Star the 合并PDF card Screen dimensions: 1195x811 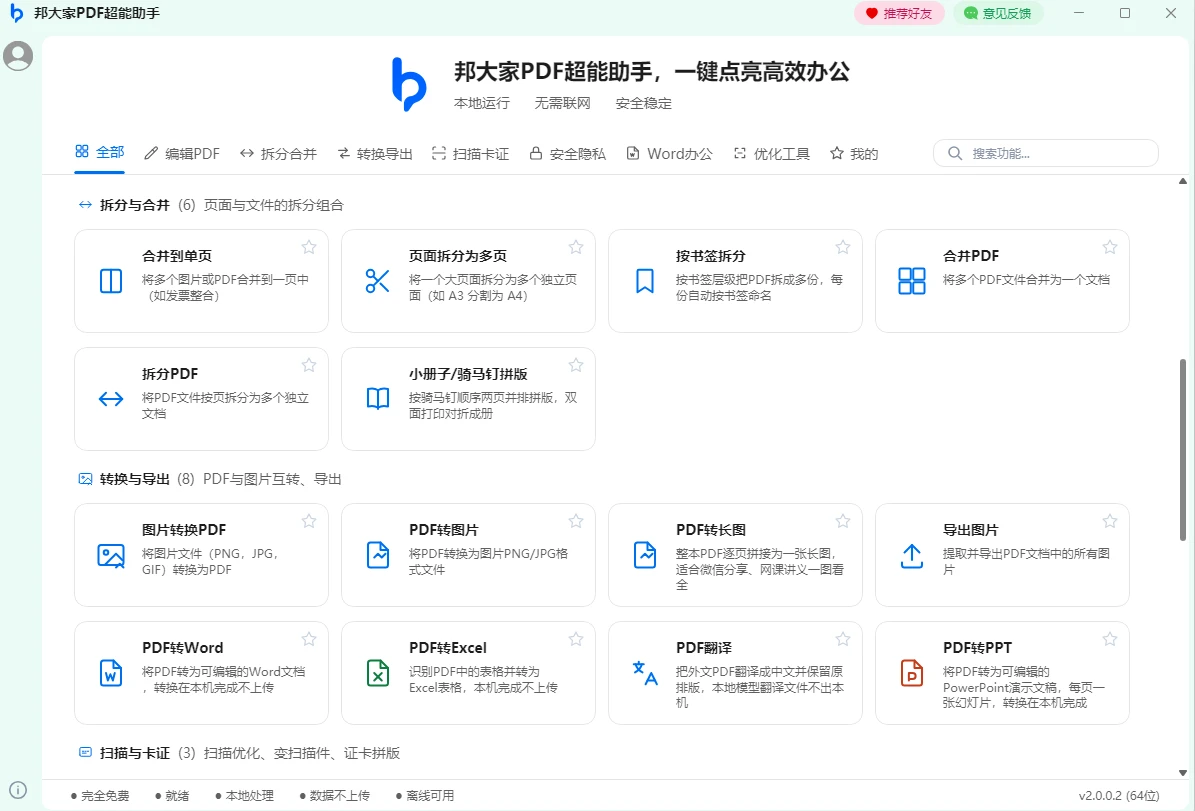(x=1110, y=247)
